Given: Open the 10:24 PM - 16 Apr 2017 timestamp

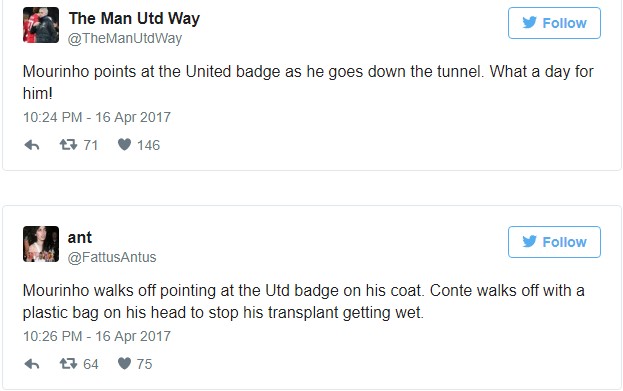Looking at the screenshot, I should (97, 117).
